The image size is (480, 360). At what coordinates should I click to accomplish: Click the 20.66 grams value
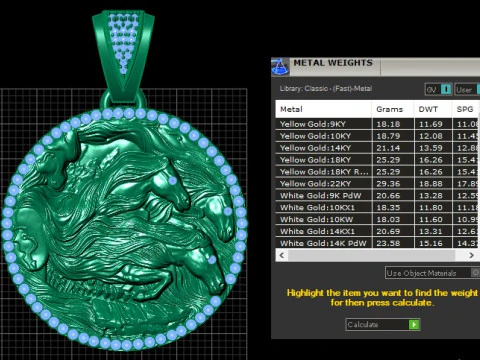[x=388, y=196]
